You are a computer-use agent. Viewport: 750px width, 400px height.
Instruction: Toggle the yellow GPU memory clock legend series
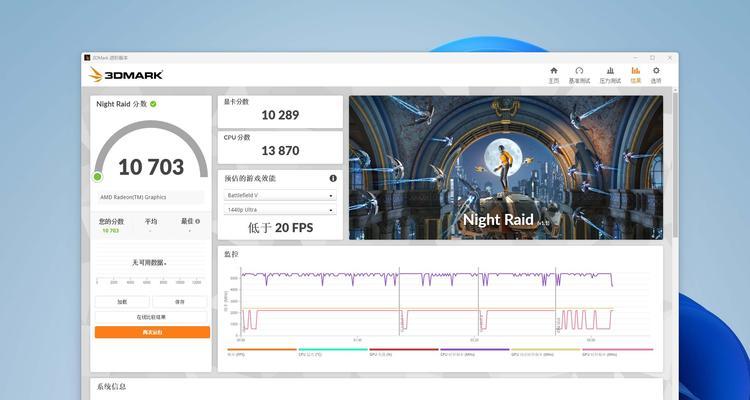tap(546, 352)
